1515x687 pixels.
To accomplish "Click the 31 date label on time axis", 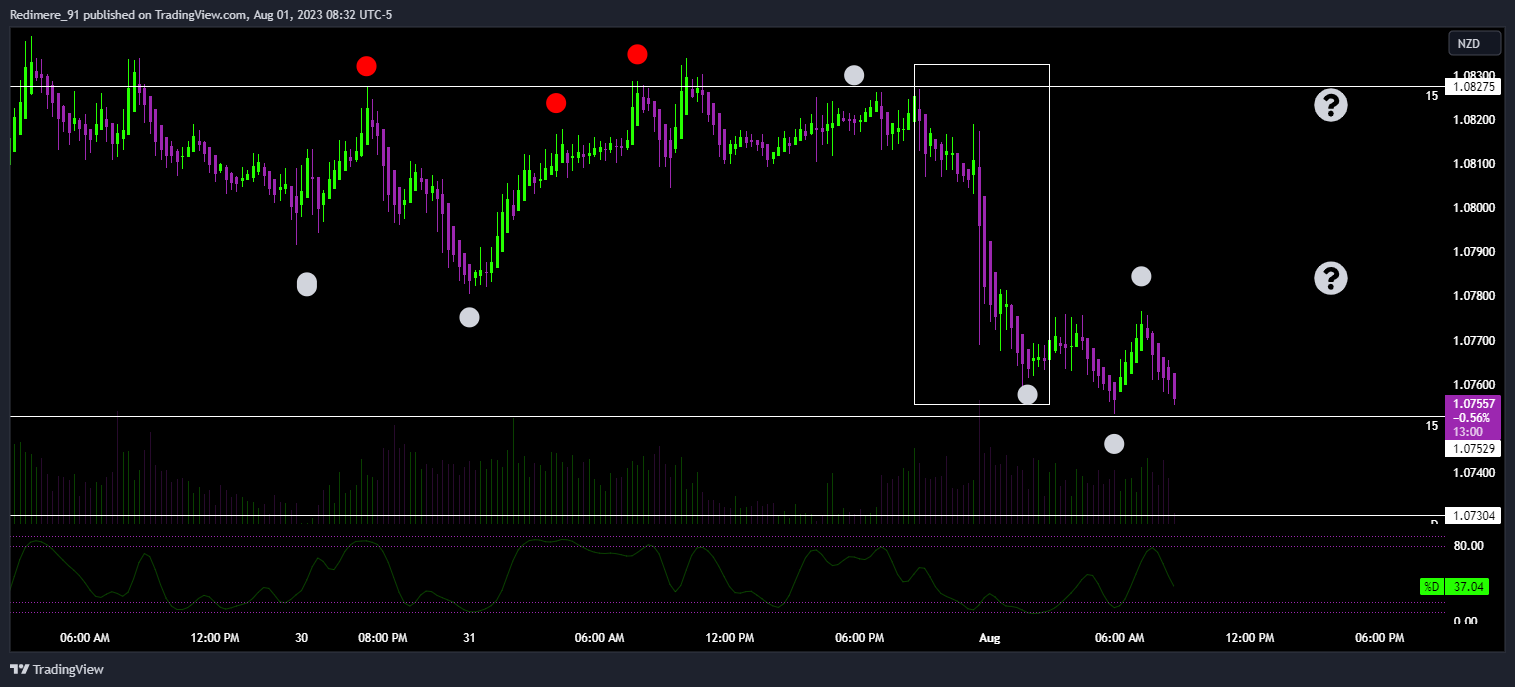I will [x=469, y=638].
